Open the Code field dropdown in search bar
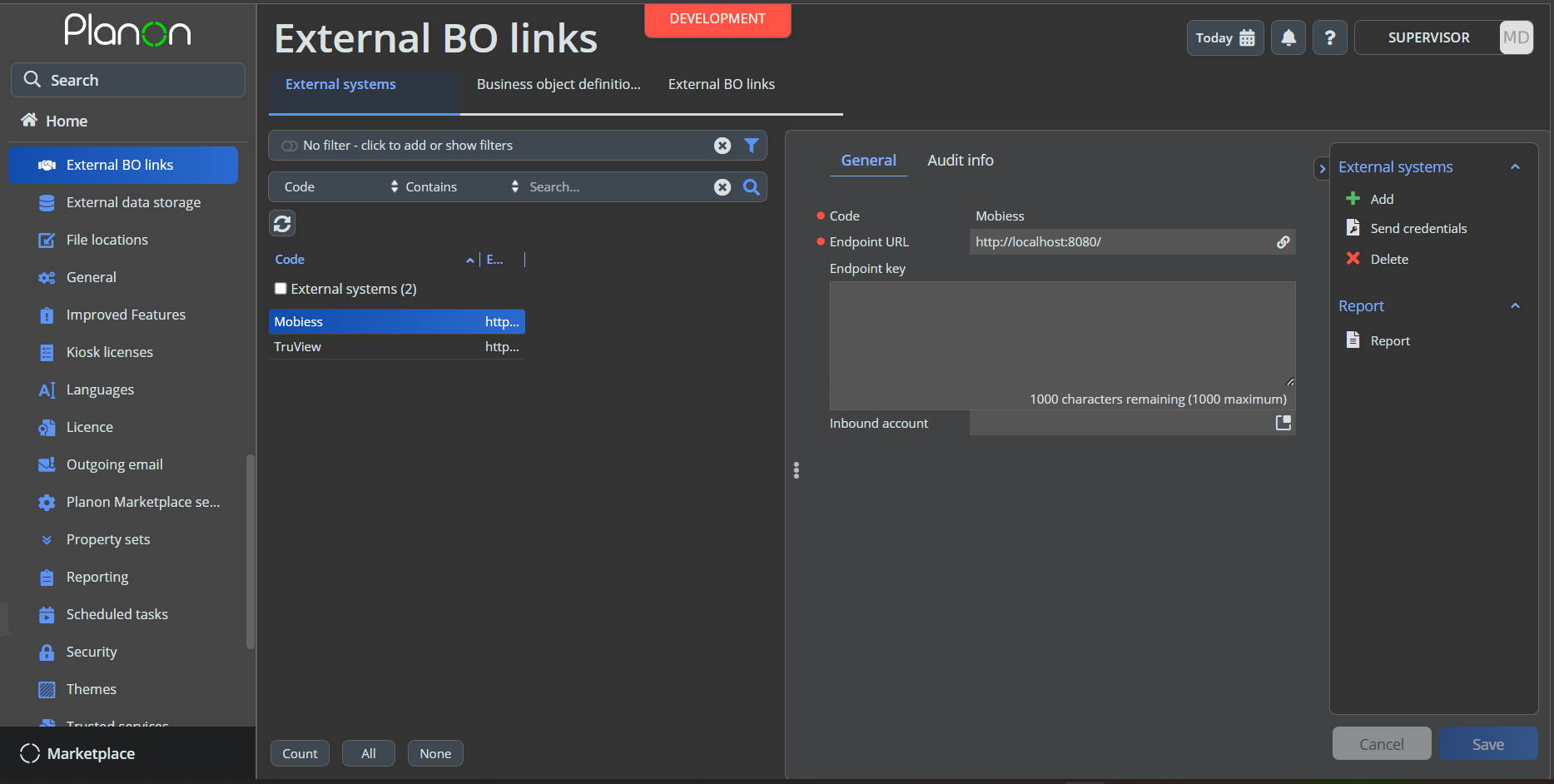 (341, 187)
